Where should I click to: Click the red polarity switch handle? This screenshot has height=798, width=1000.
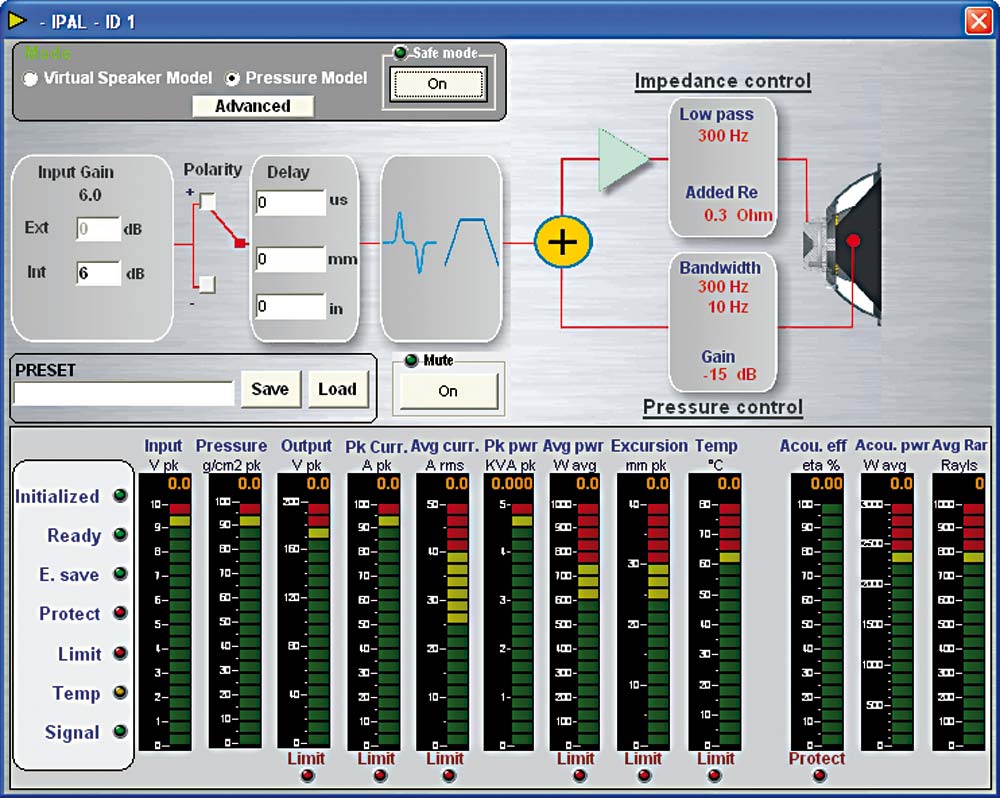pyautogui.click(x=240, y=242)
